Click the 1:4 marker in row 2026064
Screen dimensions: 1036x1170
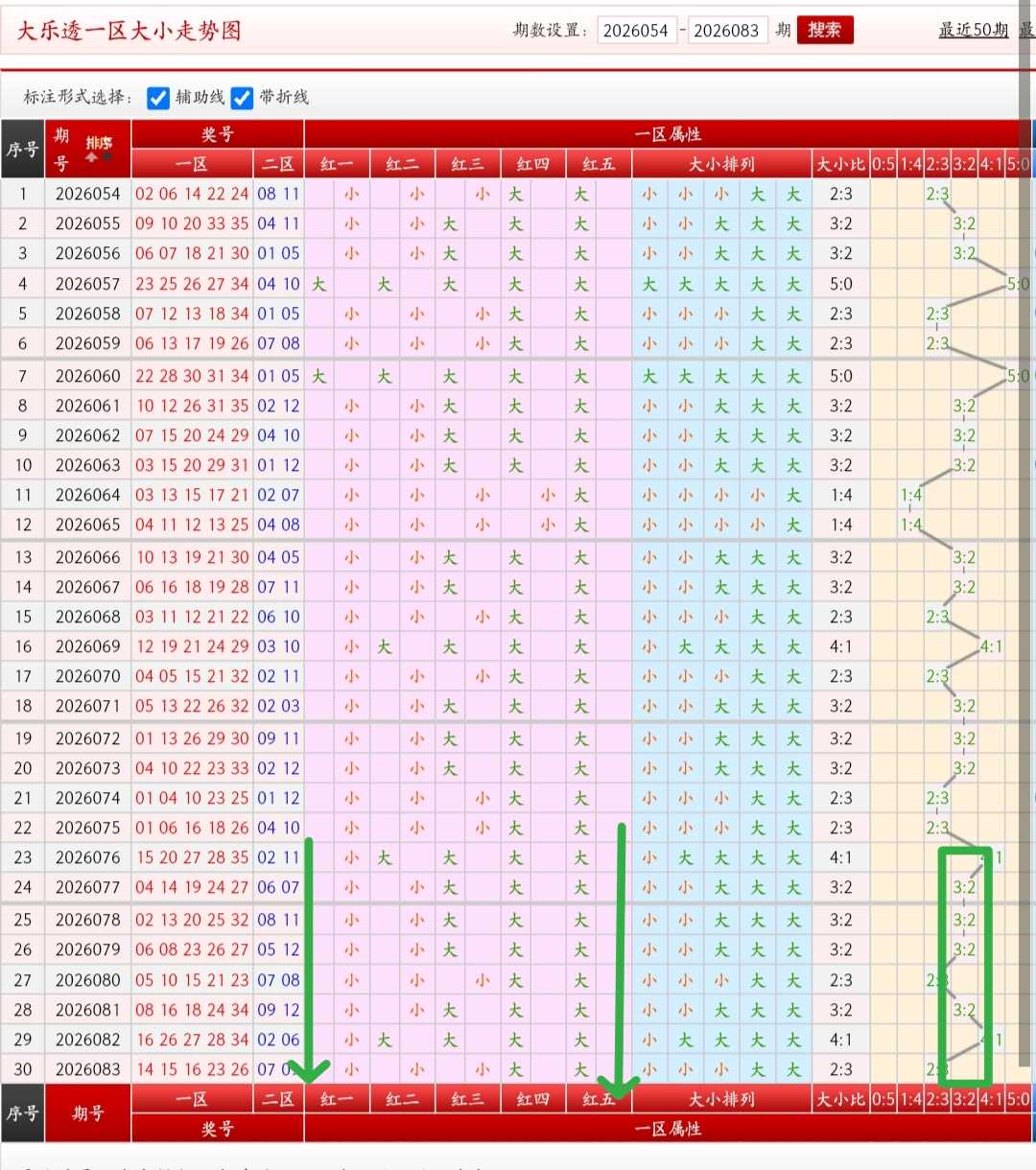point(910,495)
